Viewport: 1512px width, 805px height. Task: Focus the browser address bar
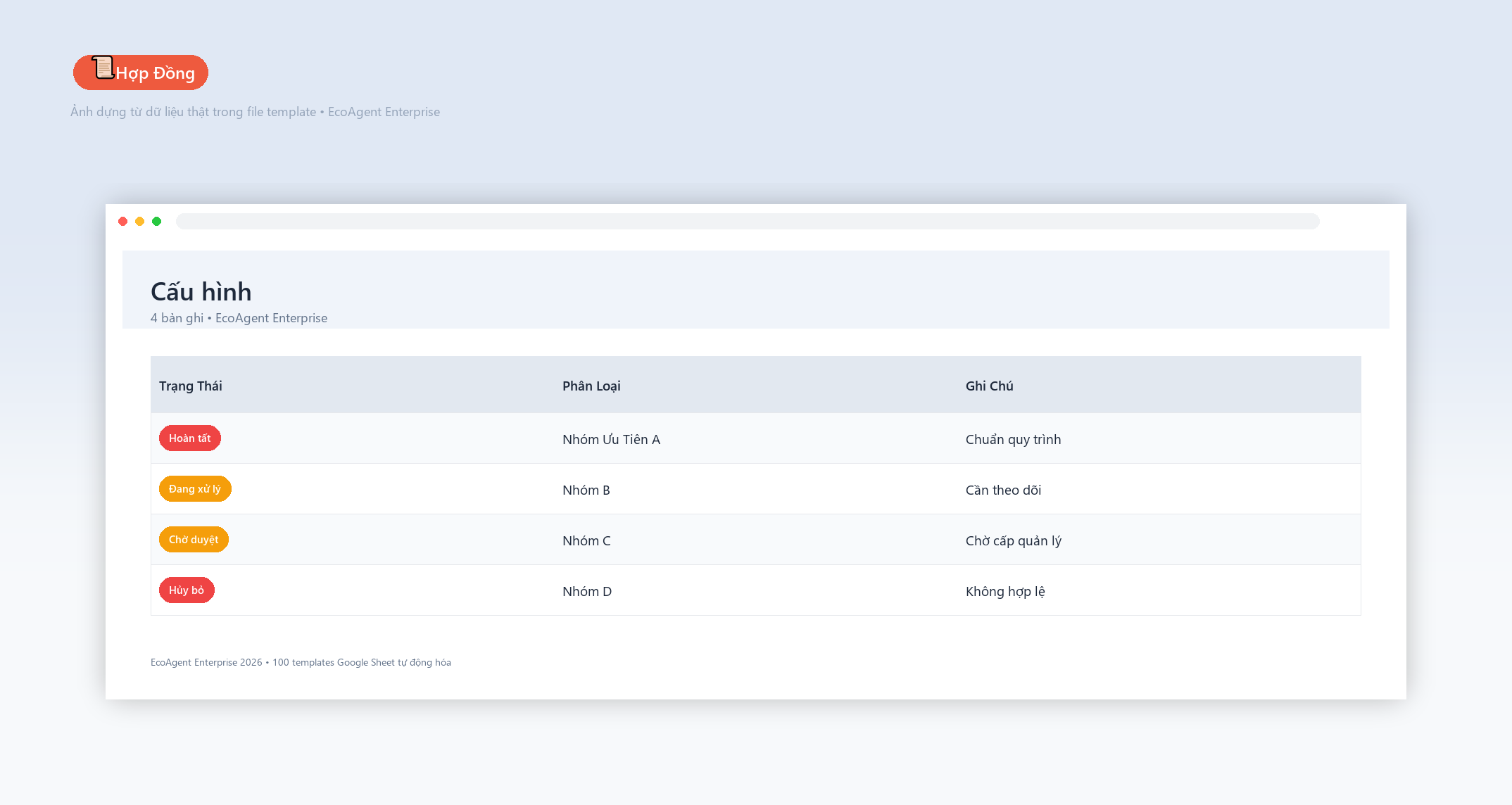pos(748,222)
